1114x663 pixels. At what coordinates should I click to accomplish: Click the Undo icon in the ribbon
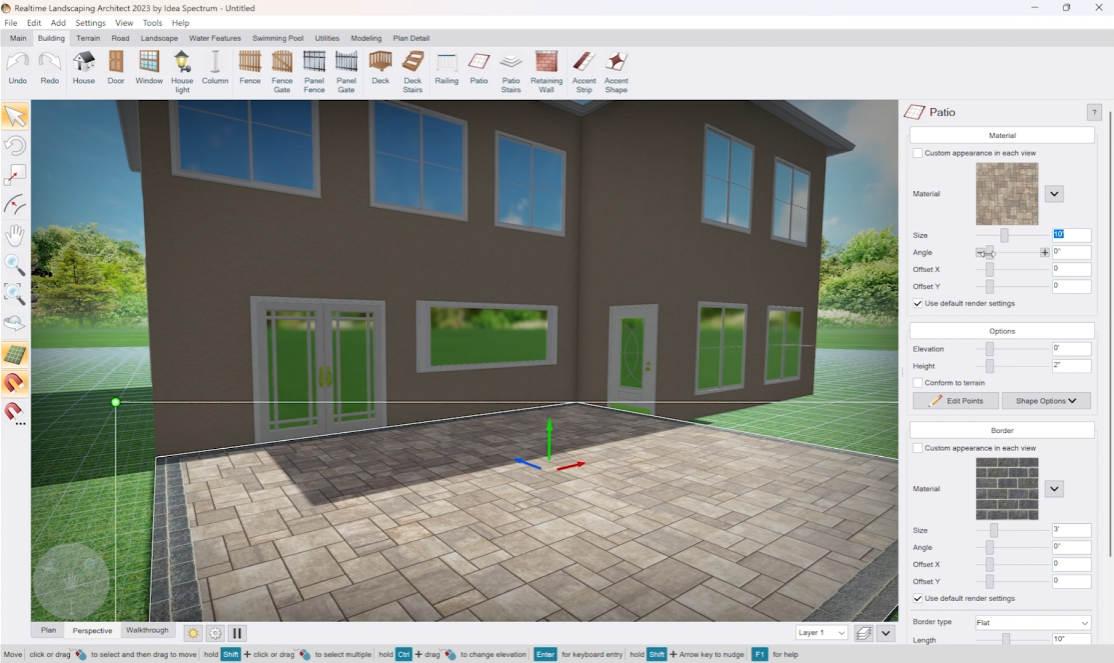coord(18,69)
